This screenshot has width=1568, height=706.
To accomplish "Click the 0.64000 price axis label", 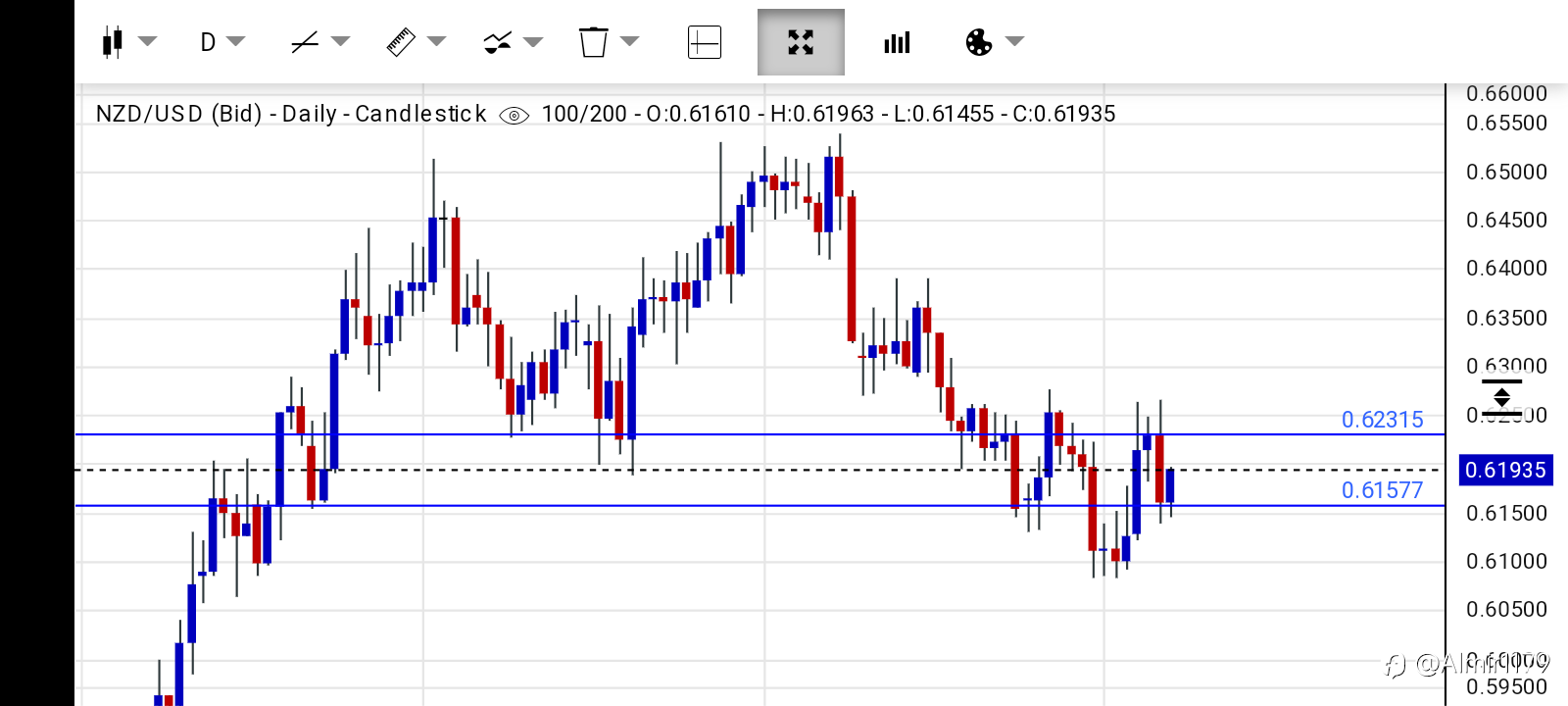I will click(1506, 268).
